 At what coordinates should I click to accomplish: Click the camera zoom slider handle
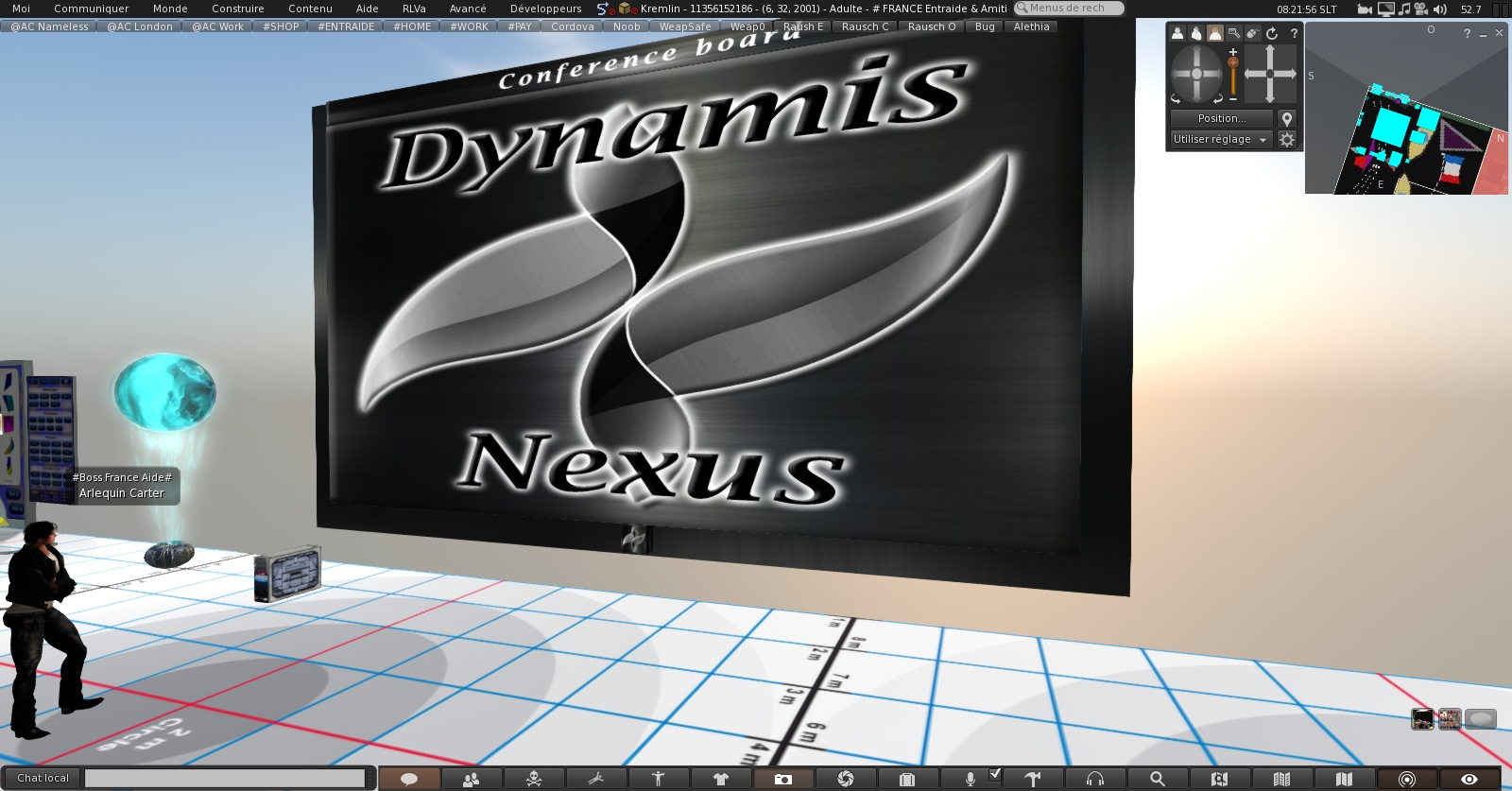(1233, 62)
